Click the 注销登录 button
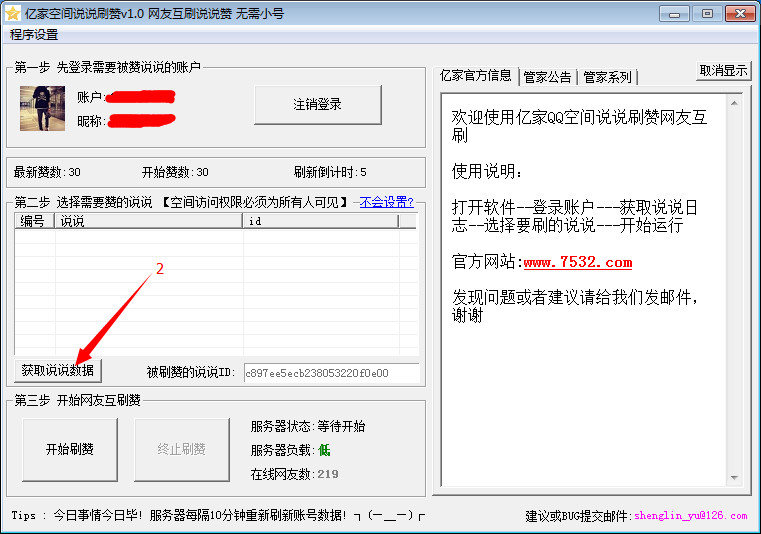The image size is (761, 534). coord(317,104)
